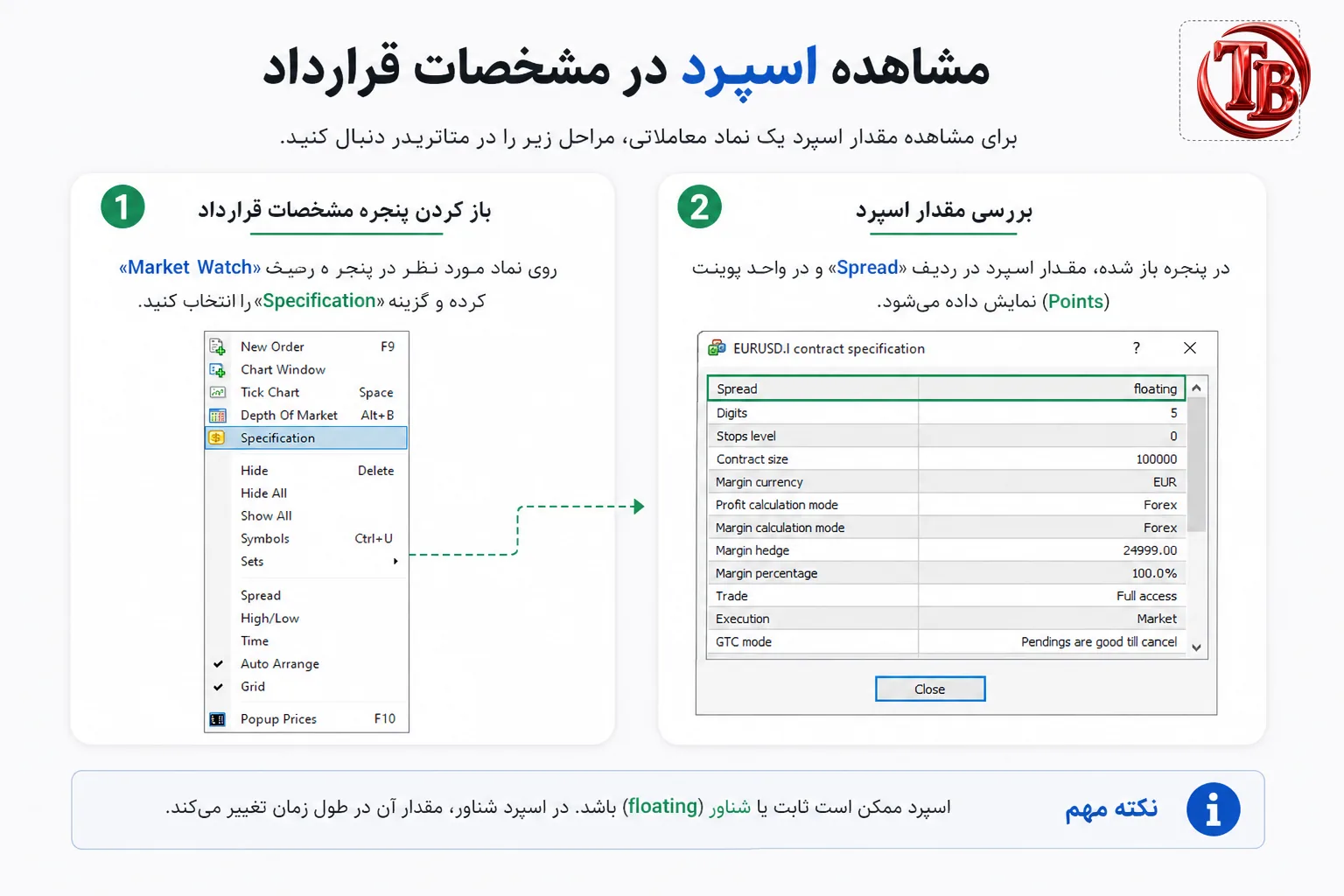Click the Popup Prices icon
The image size is (1344, 896).
[217, 719]
